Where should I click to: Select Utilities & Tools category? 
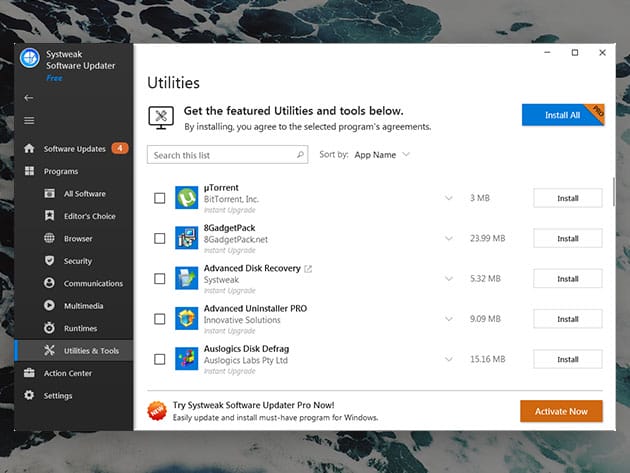pos(74,350)
